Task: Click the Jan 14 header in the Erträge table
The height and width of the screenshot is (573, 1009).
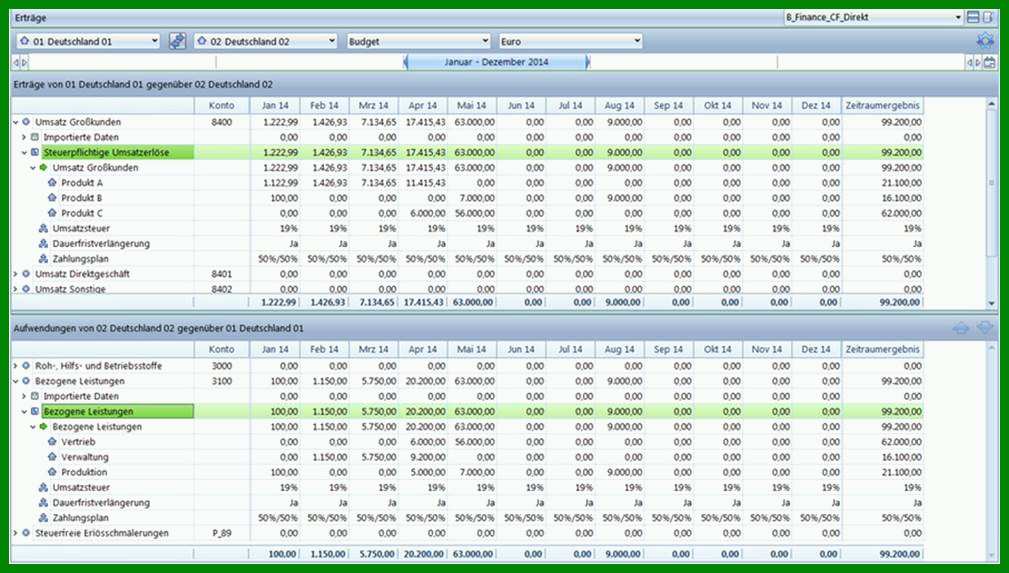Action: 275,106
